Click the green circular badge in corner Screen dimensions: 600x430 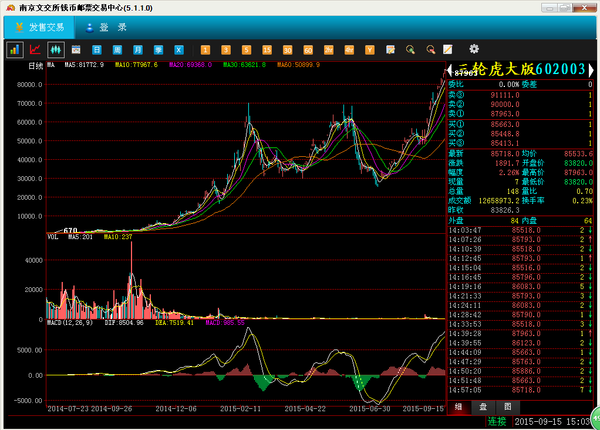[595, 418]
